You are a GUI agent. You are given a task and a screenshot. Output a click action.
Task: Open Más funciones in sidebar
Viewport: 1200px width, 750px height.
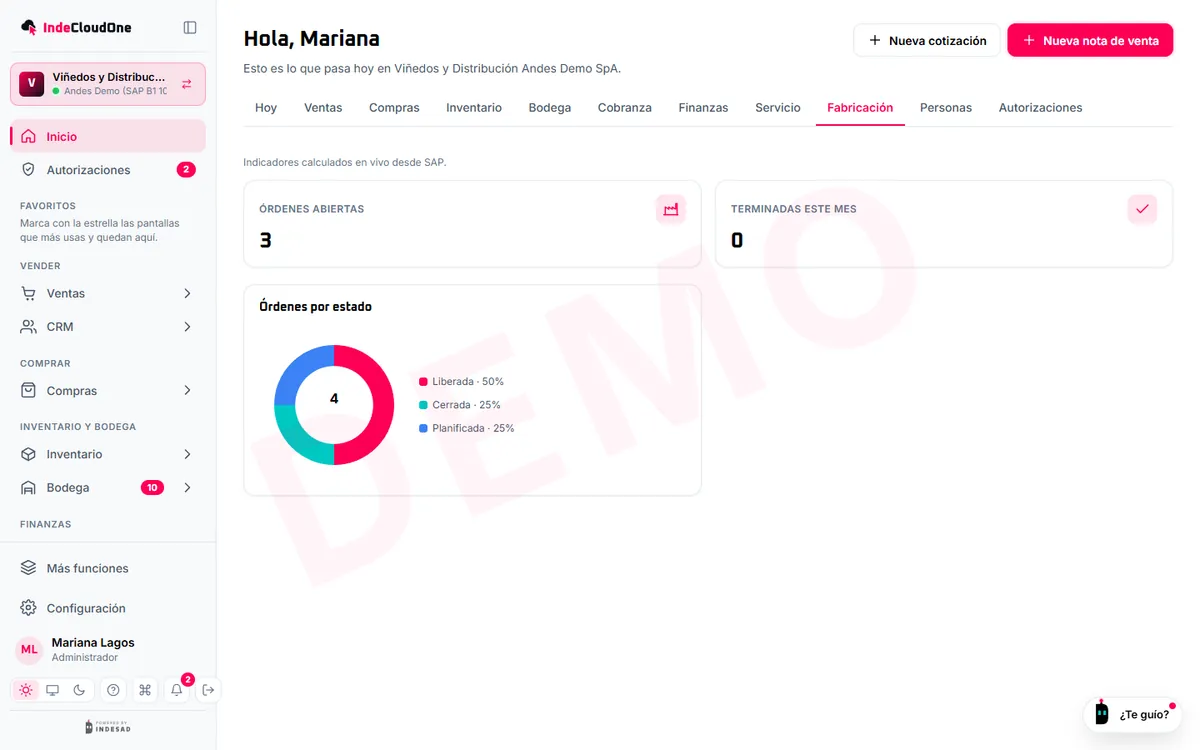[108, 568]
